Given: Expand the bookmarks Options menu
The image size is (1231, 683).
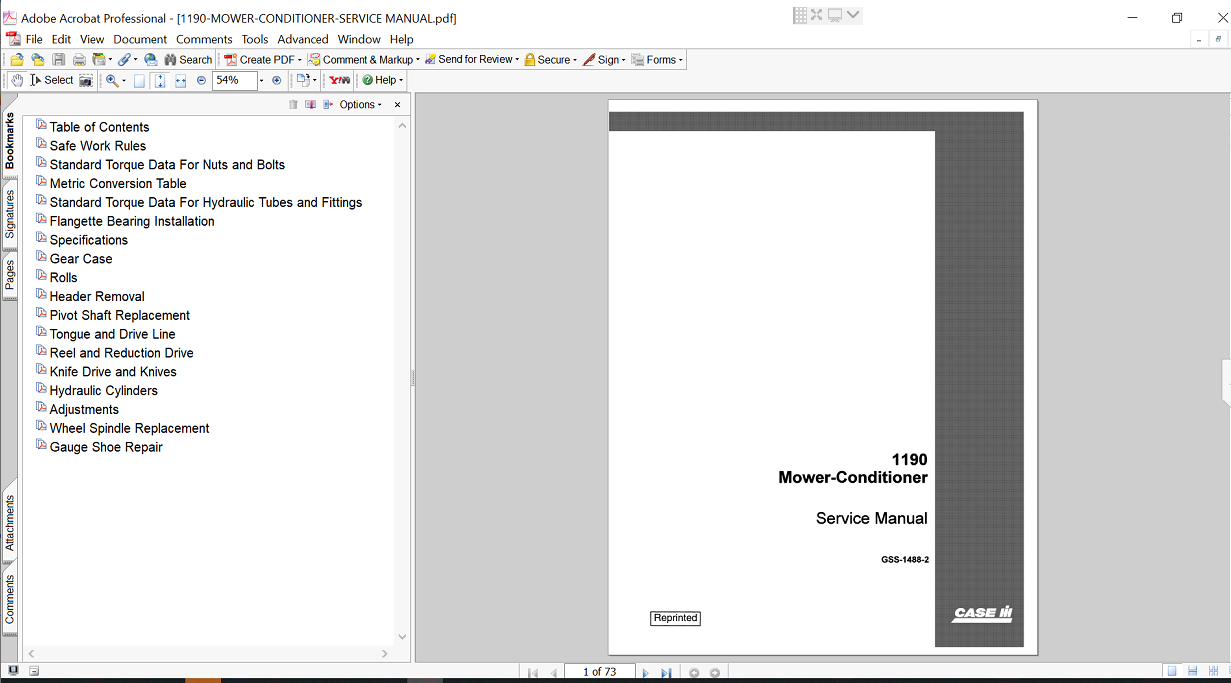Looking at the screenshot, I should [x=359, y=104].
